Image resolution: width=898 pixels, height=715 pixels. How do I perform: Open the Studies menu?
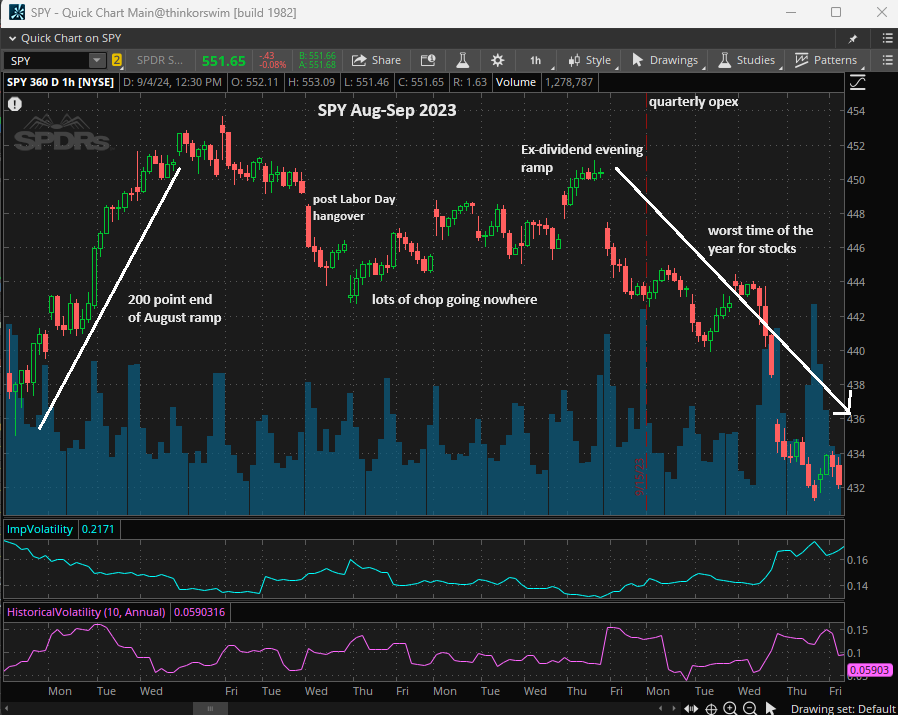tap(747, 60)
